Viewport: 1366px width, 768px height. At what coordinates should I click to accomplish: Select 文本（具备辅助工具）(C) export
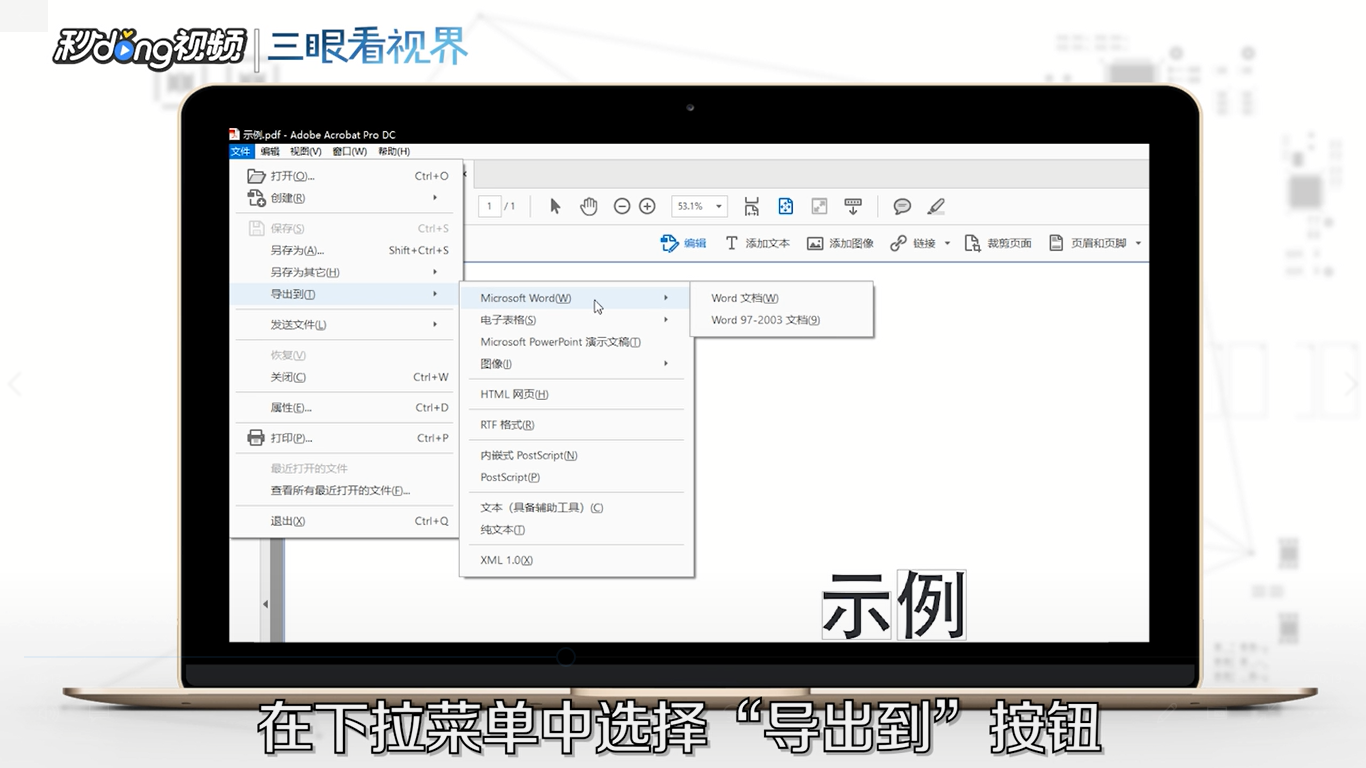[x=577, y=508]
